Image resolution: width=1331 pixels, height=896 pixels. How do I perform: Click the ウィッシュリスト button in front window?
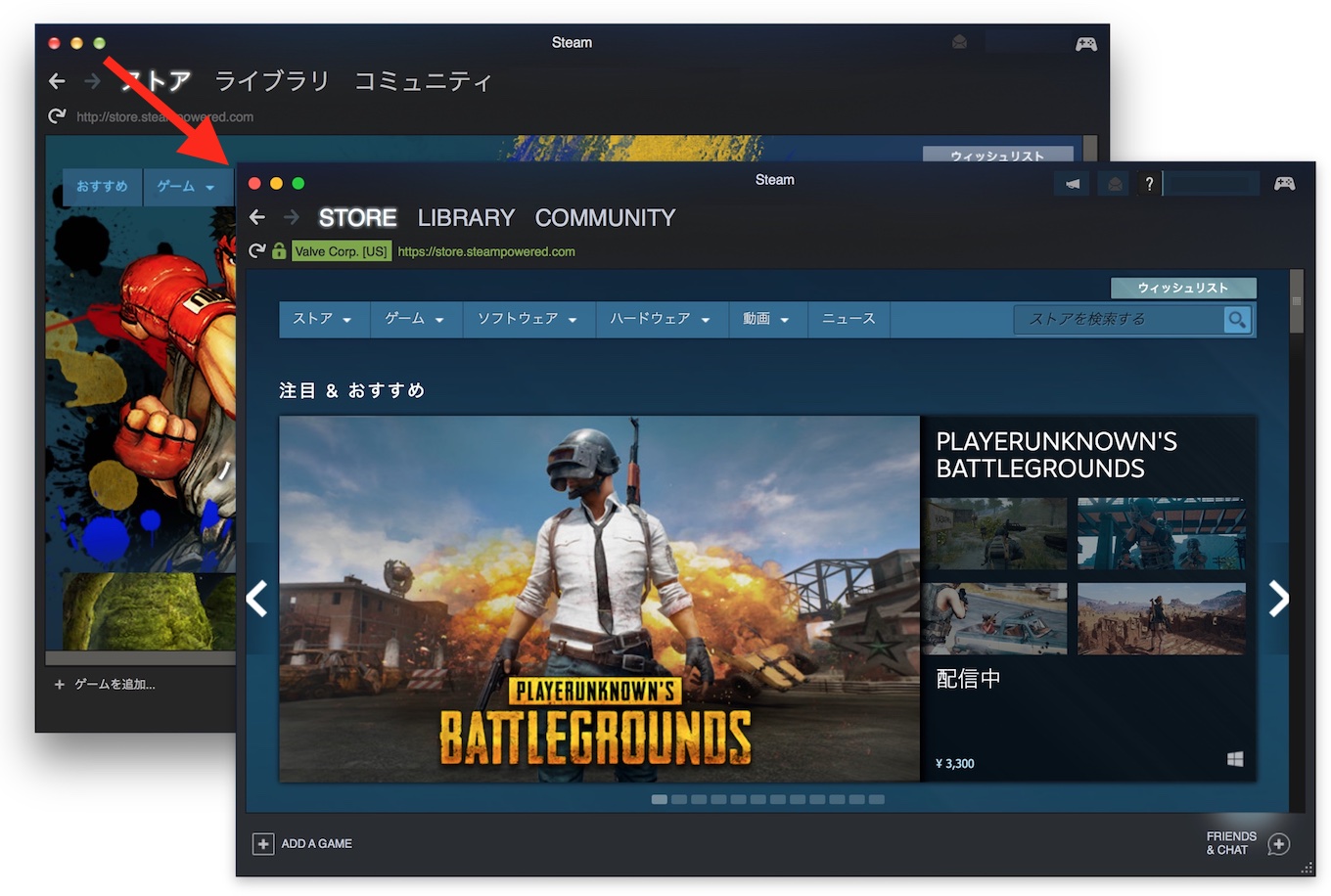[1182, 288]
